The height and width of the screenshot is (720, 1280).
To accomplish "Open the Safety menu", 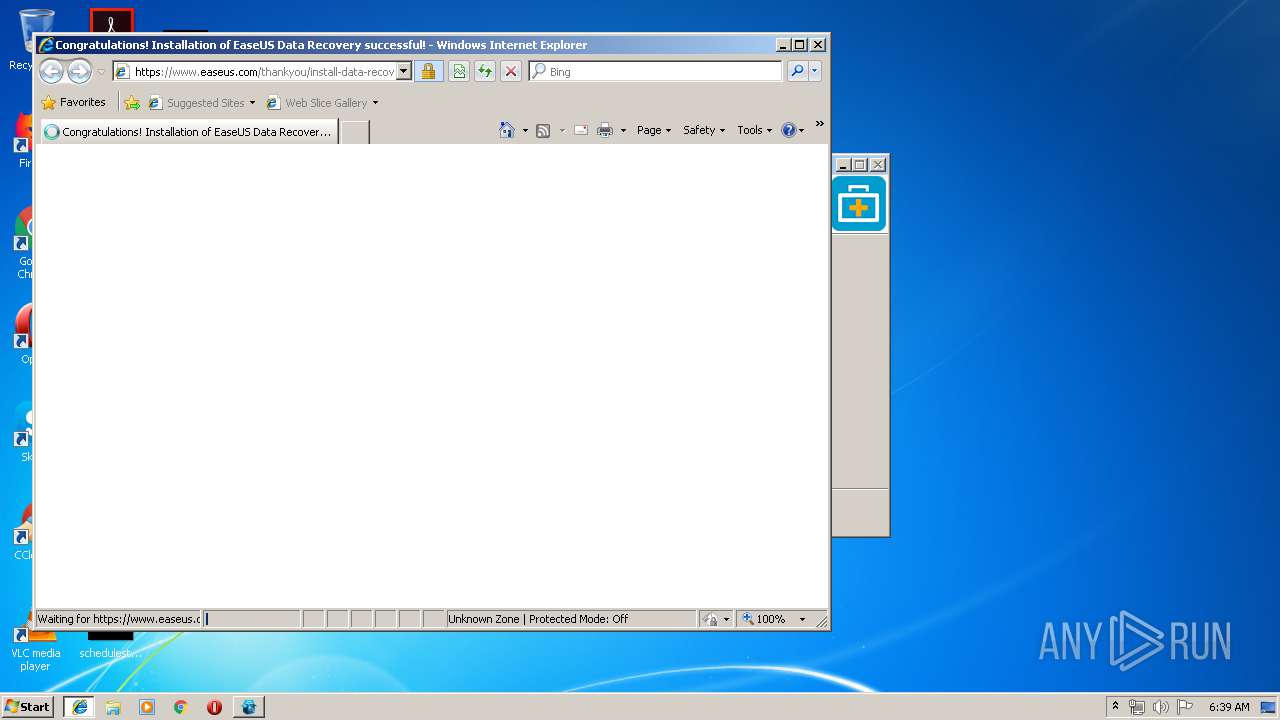I will [704, 130].
